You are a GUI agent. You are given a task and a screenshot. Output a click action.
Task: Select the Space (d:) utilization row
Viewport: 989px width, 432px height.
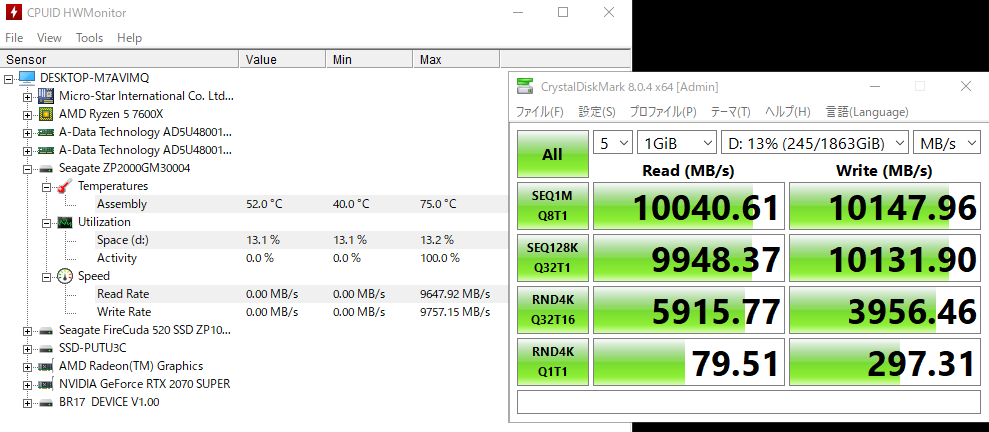(x=301, y=240)
